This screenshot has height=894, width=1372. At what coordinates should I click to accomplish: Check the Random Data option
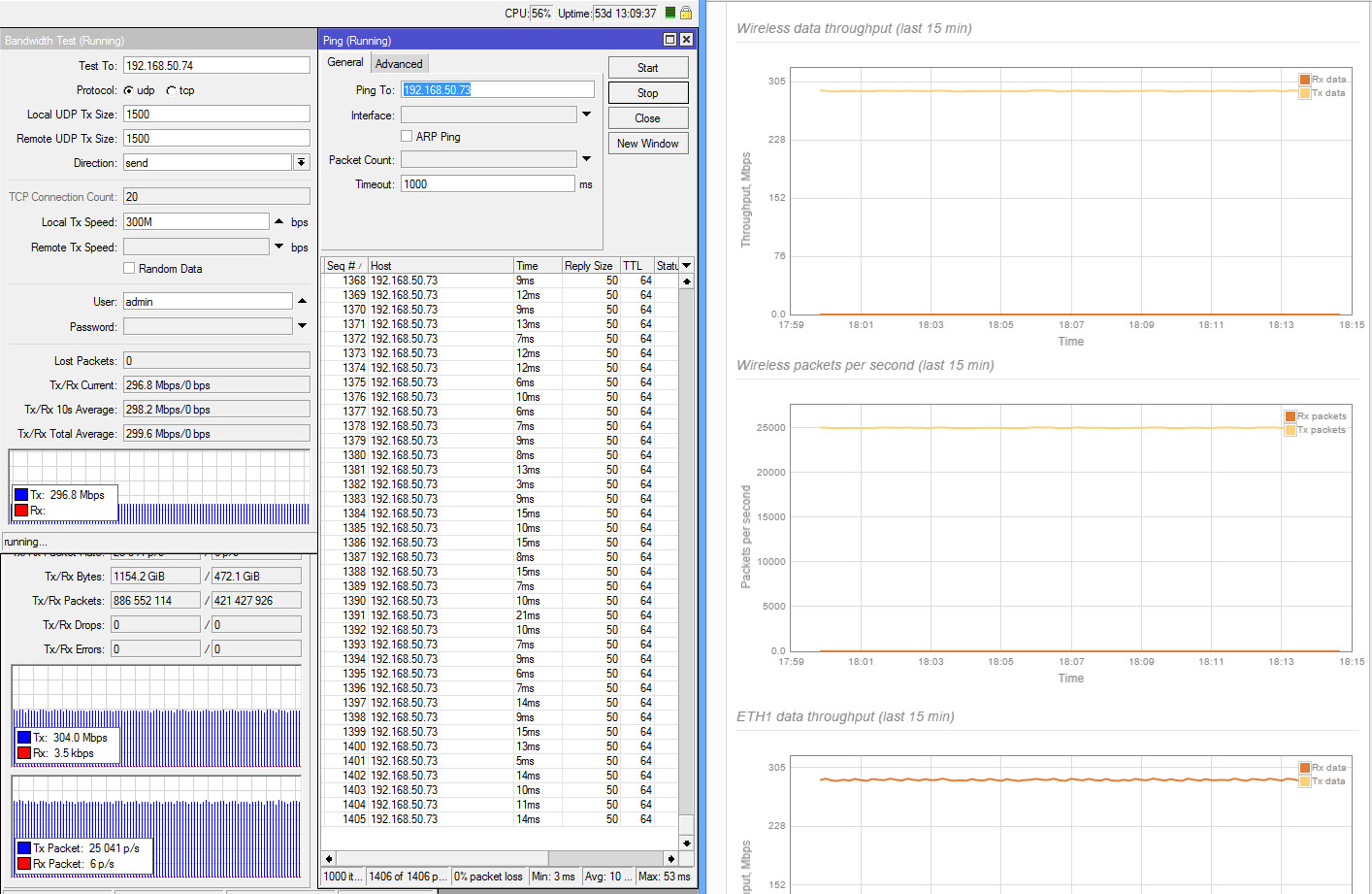(x=129, y=269)
